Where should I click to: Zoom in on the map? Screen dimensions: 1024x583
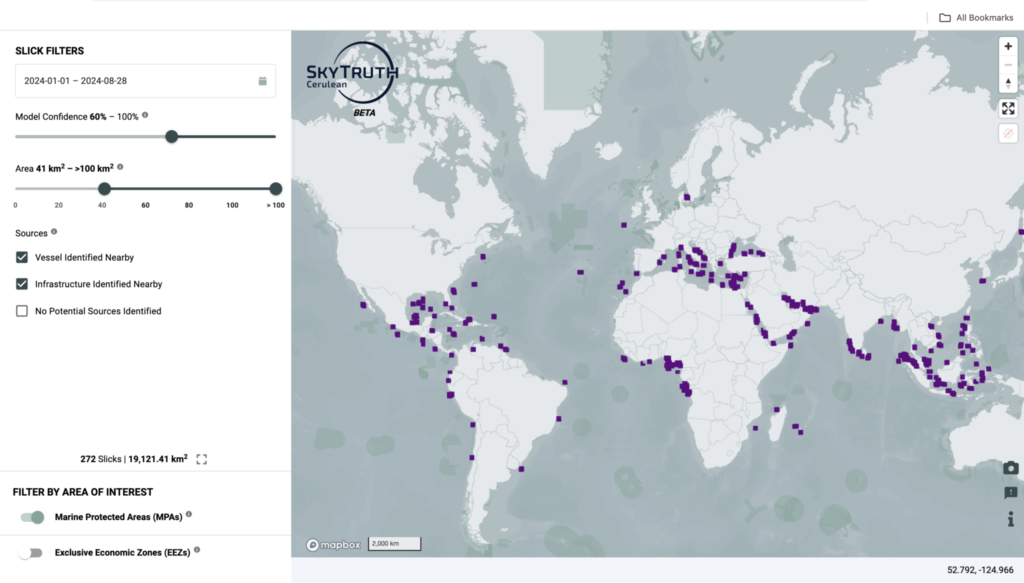click(1008, 46)
